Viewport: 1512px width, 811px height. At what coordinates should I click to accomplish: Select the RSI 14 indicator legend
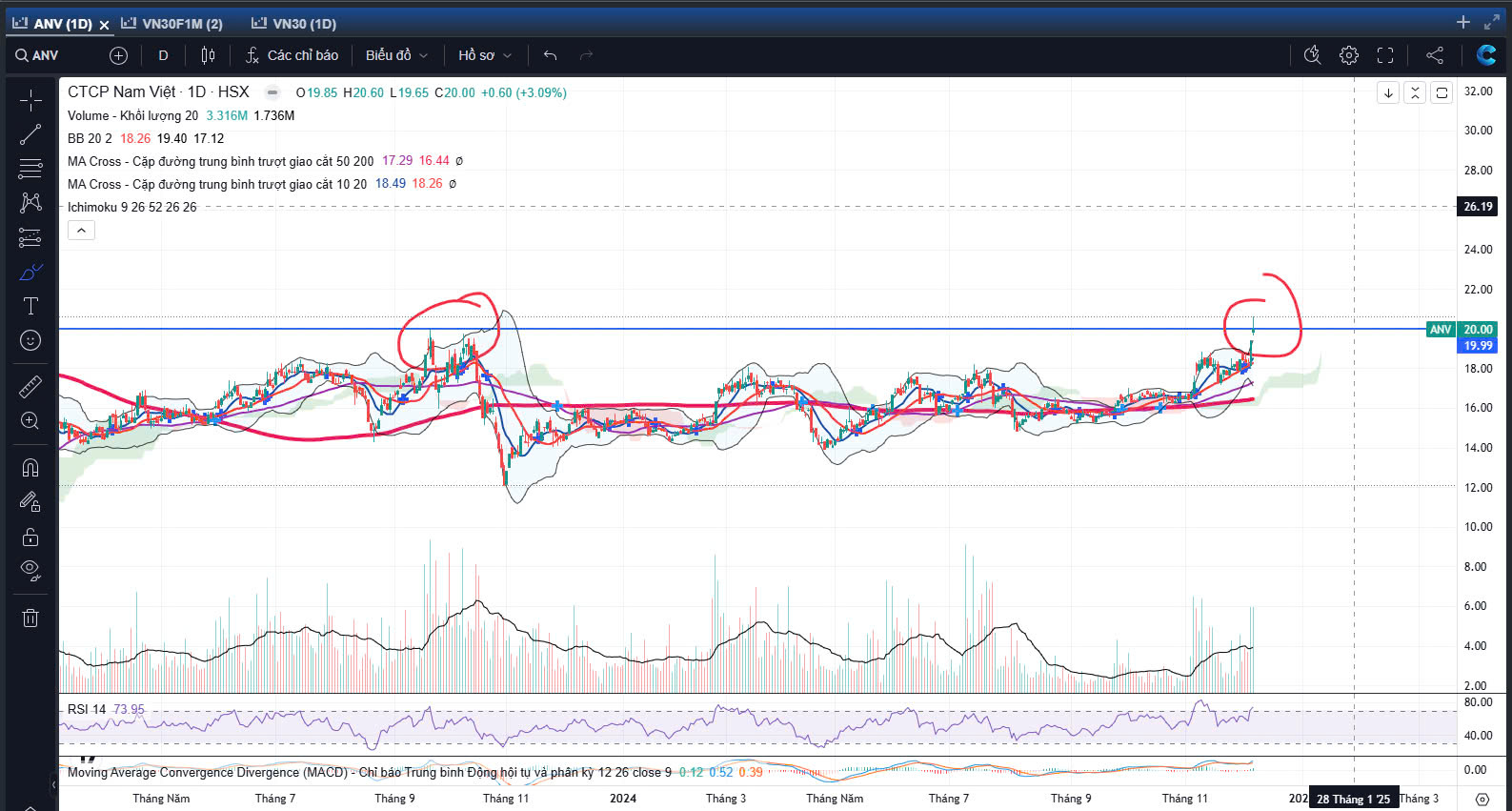tap(87, 709)
